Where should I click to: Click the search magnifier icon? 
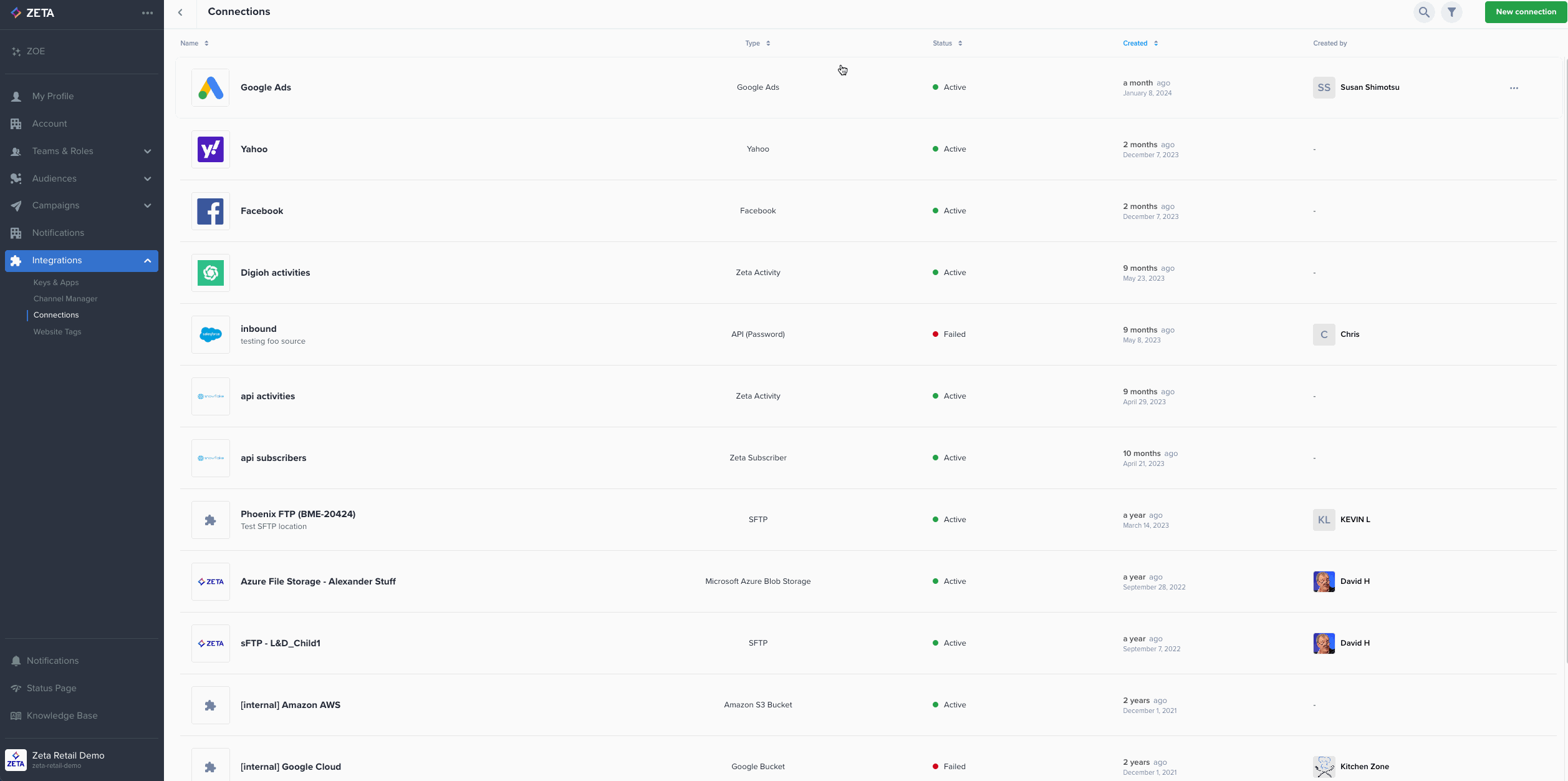(x=1424, y=12)
